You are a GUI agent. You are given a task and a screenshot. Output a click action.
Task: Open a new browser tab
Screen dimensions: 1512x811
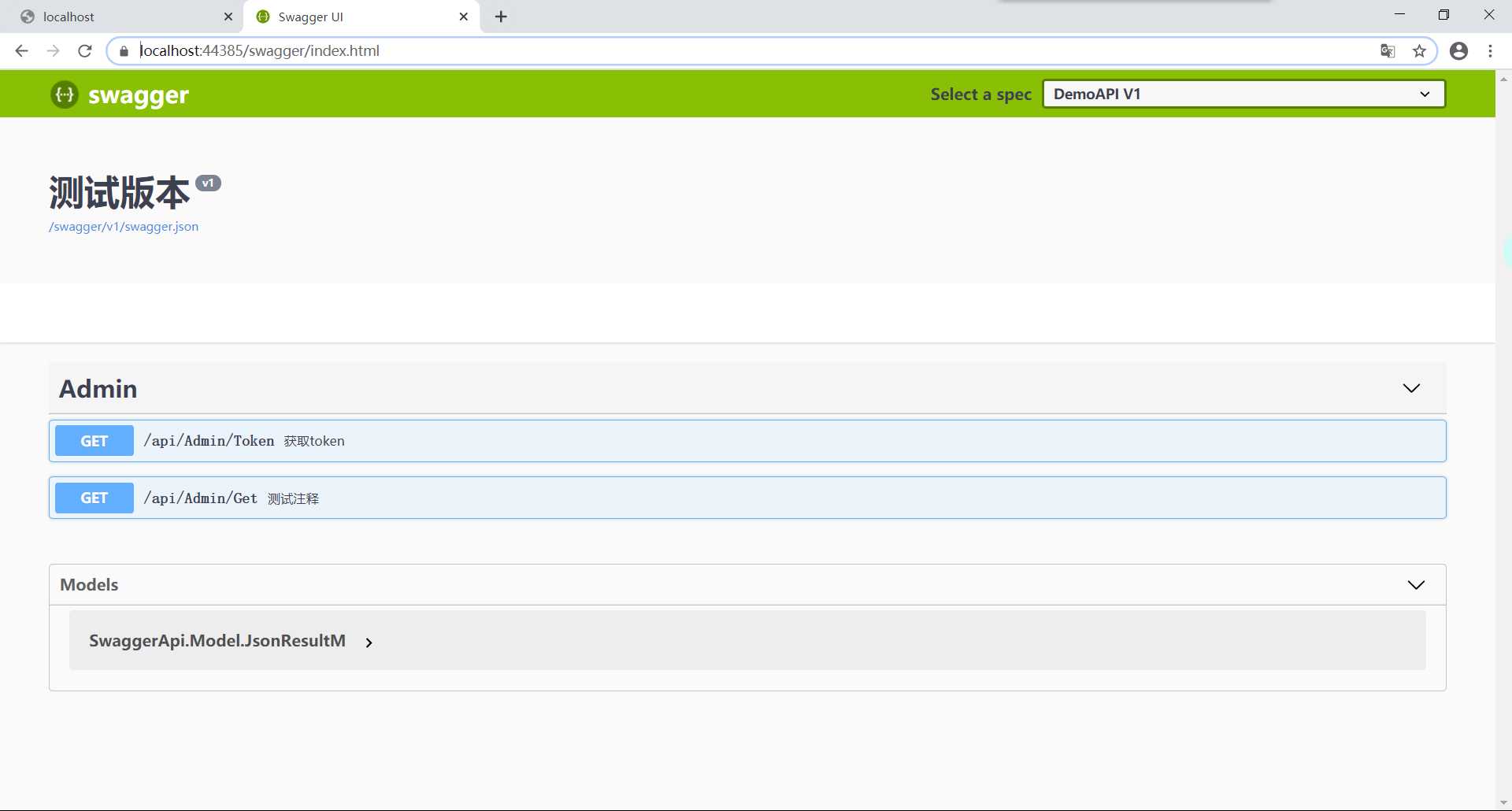click(x=501, y=17)
